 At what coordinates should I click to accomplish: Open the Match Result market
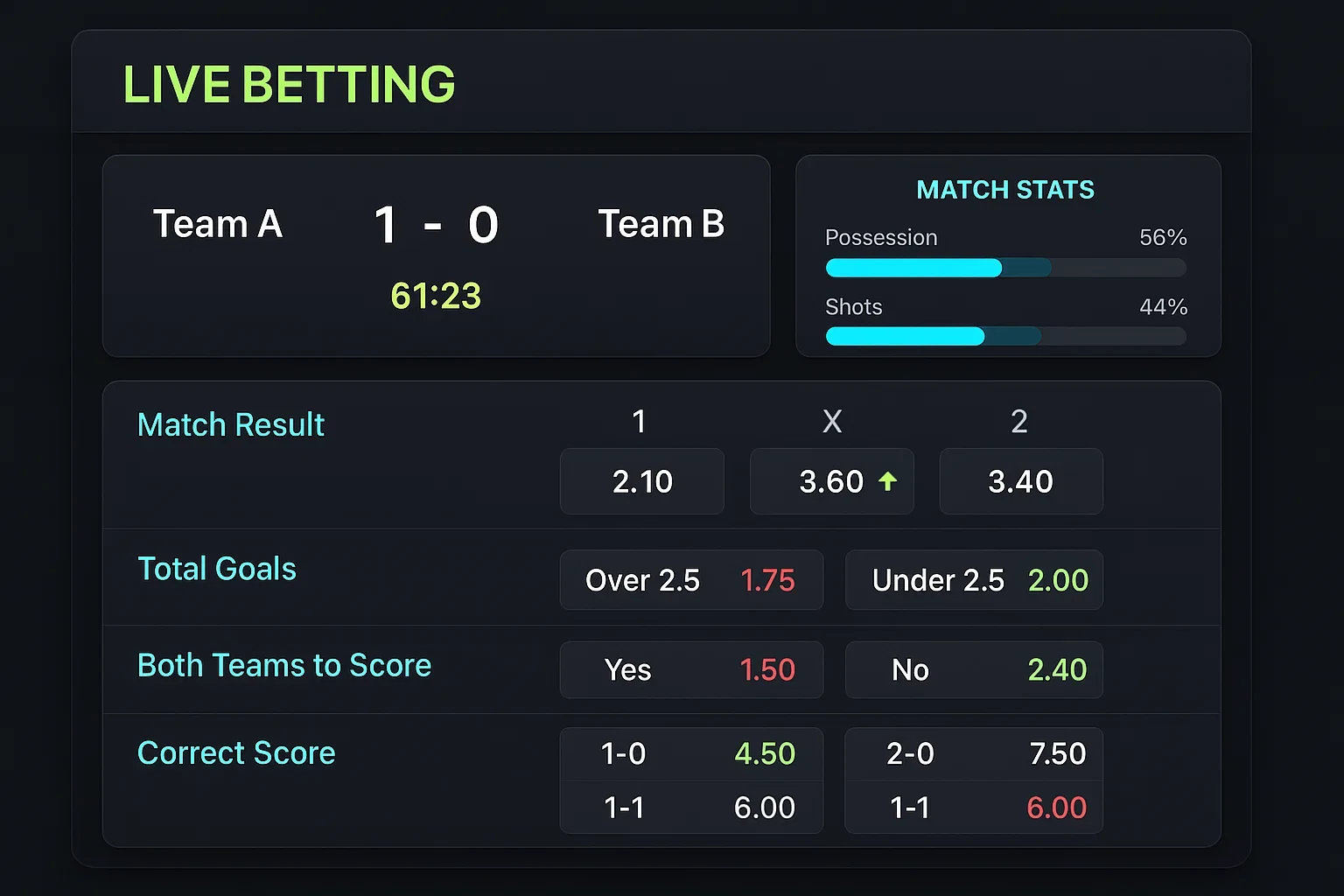coord(230,424)
